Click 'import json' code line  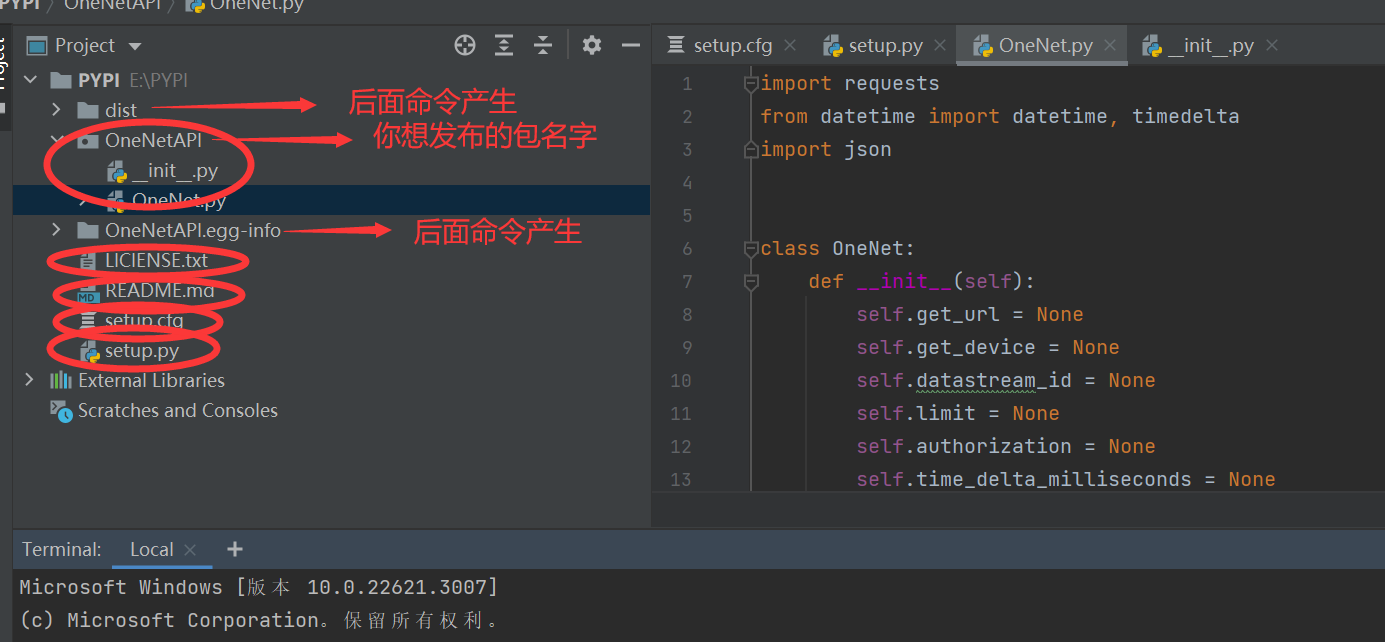pos(825,150)
